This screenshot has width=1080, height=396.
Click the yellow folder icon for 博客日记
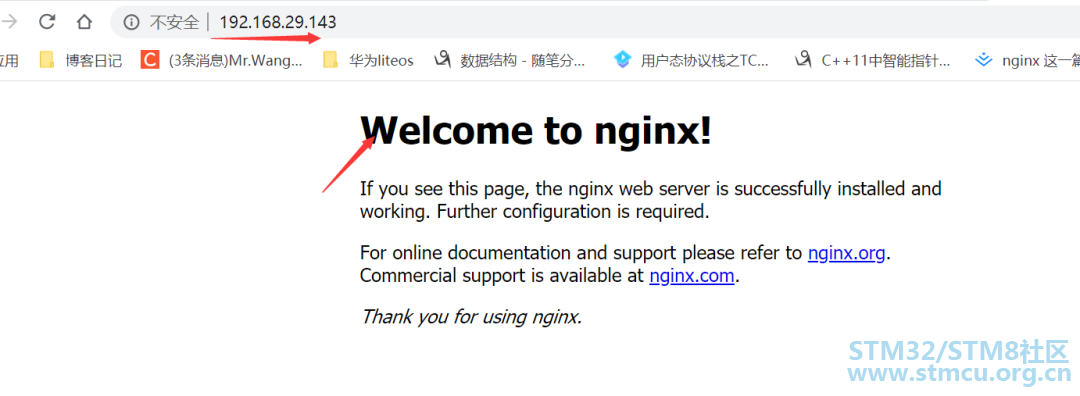[47, 61]
